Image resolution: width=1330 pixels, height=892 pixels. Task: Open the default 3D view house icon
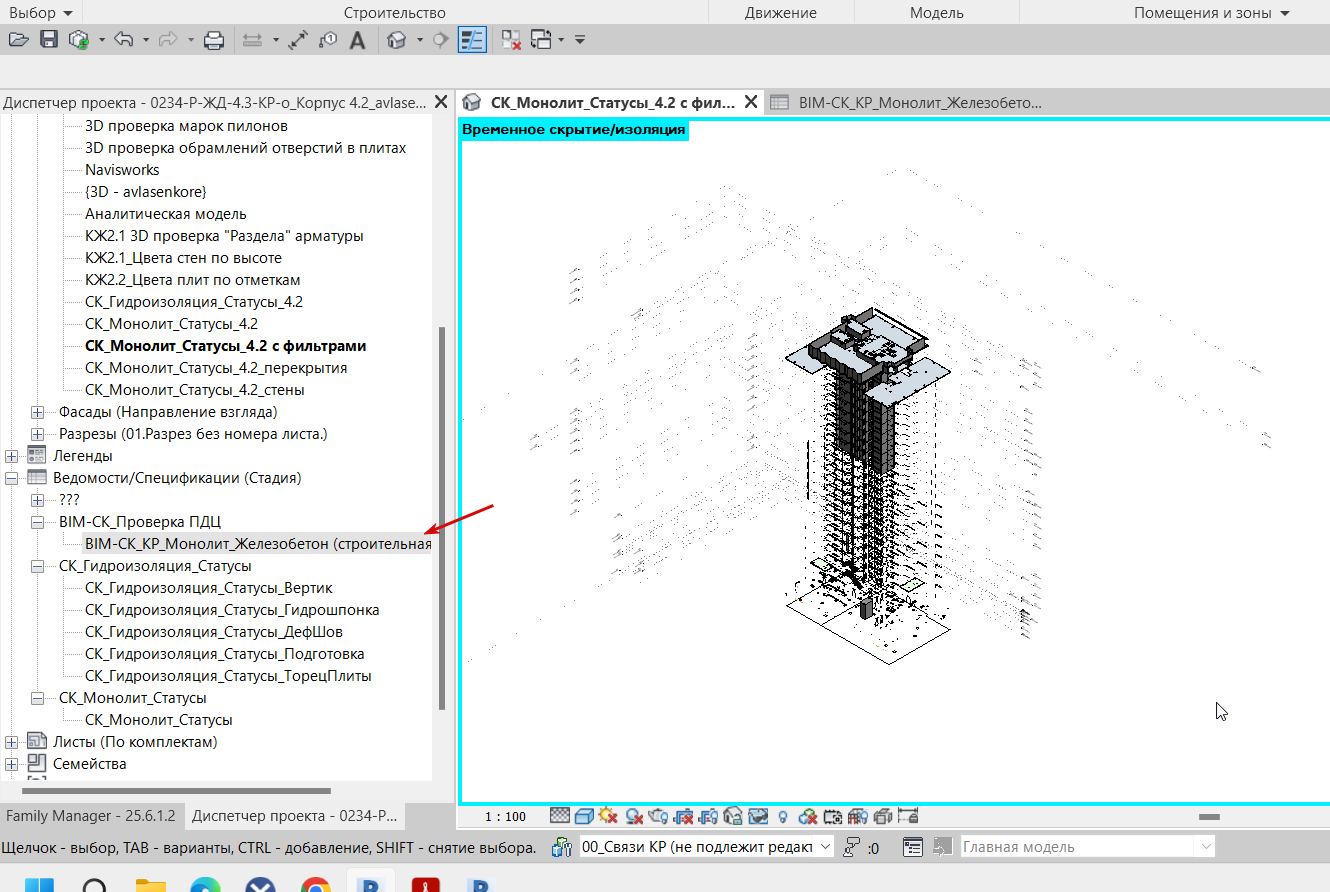click(x=397, y=40)
